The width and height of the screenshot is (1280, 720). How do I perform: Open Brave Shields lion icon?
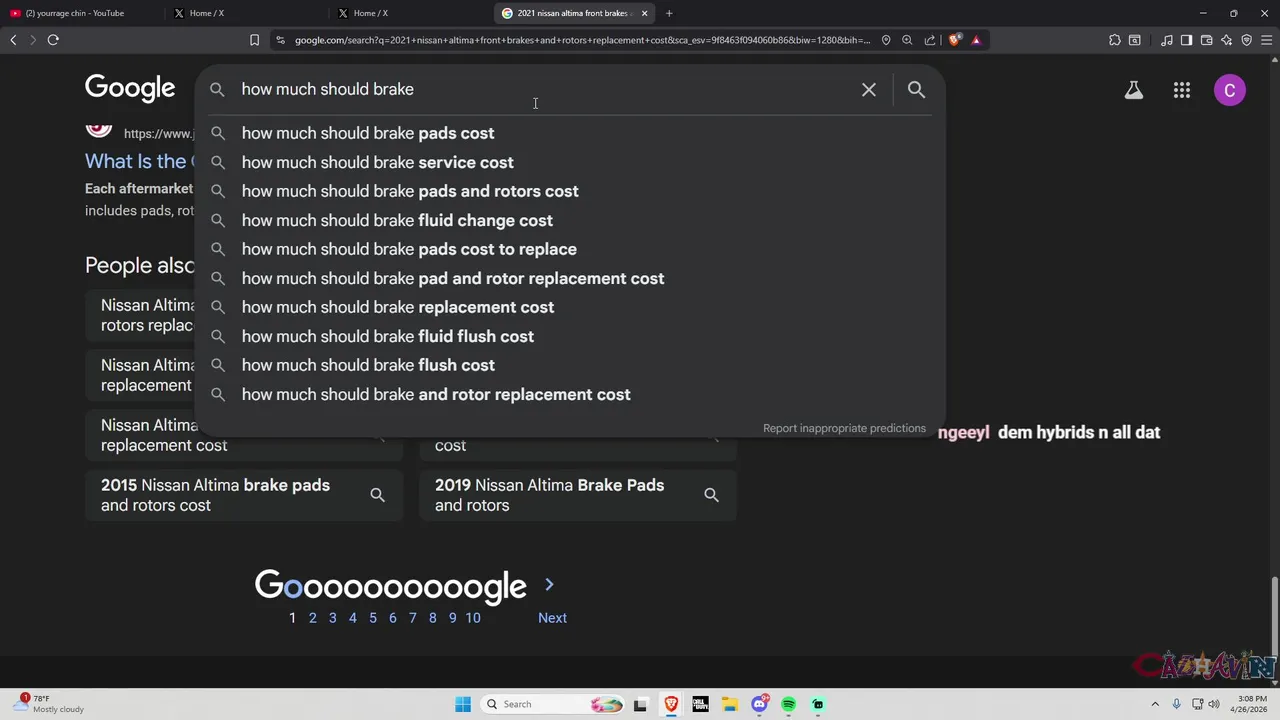pyautogui.click(x=955, y=40)
